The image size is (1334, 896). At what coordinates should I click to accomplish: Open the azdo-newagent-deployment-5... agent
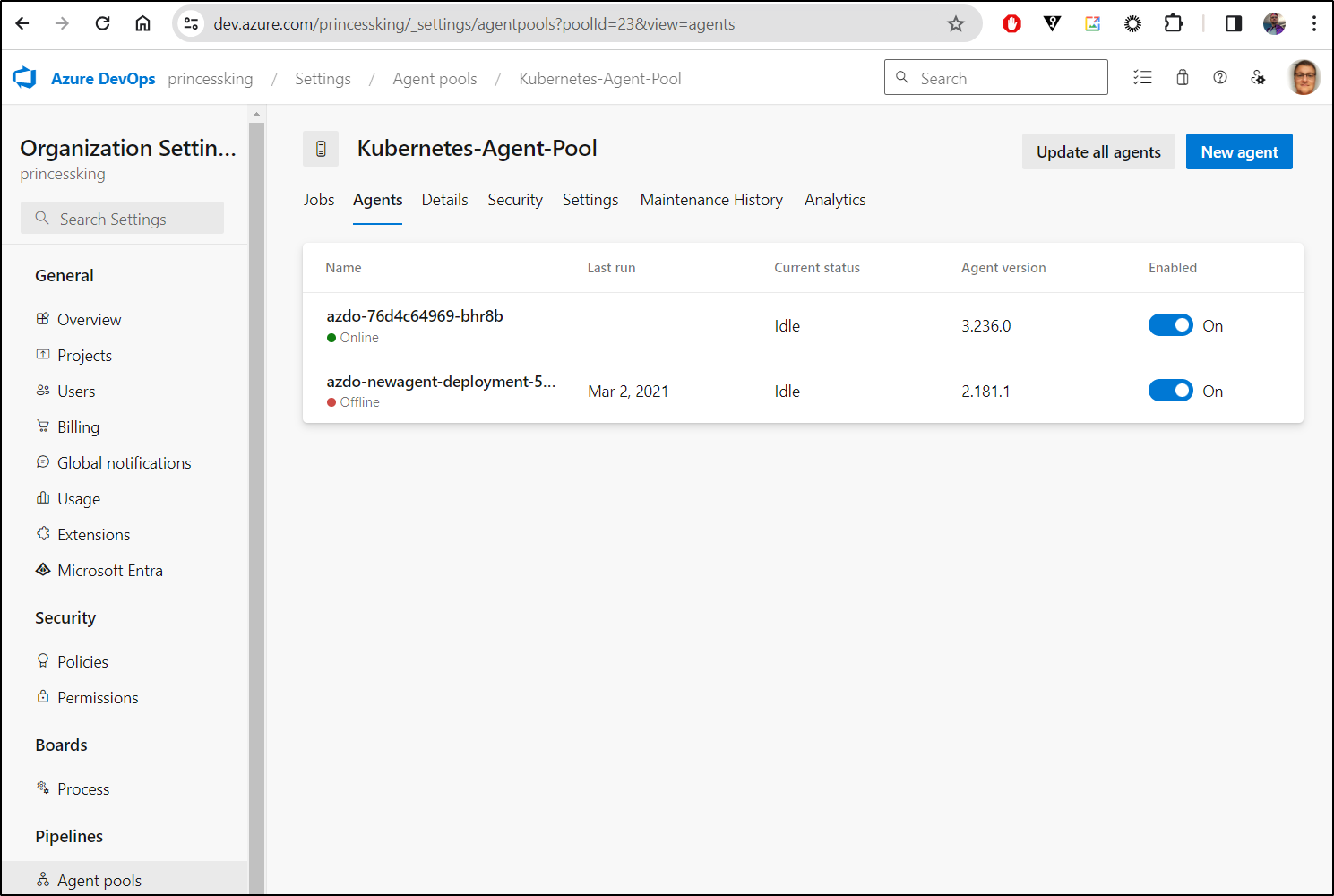tap(441, 382)
